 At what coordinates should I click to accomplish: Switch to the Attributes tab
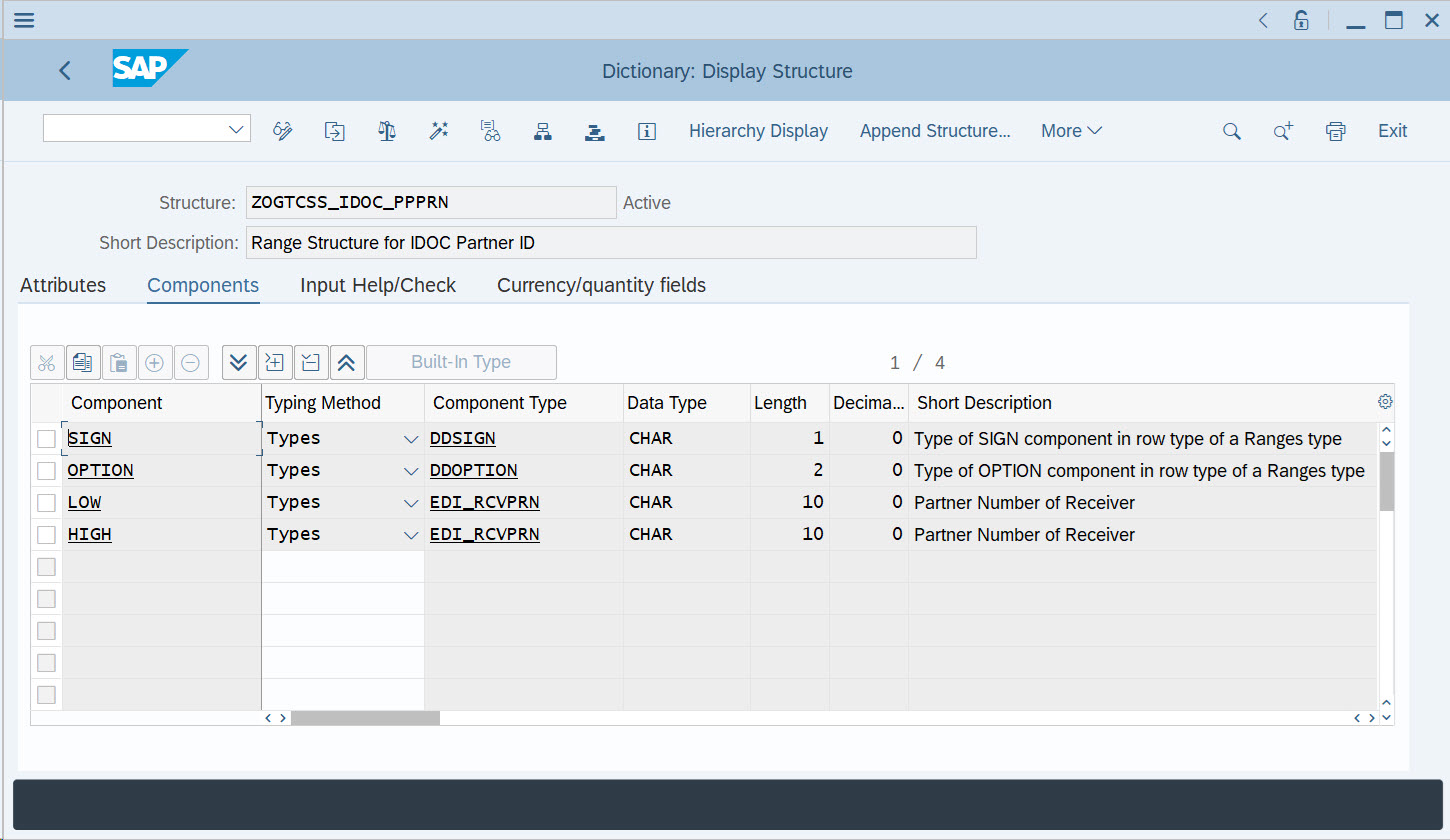(63, 285)
